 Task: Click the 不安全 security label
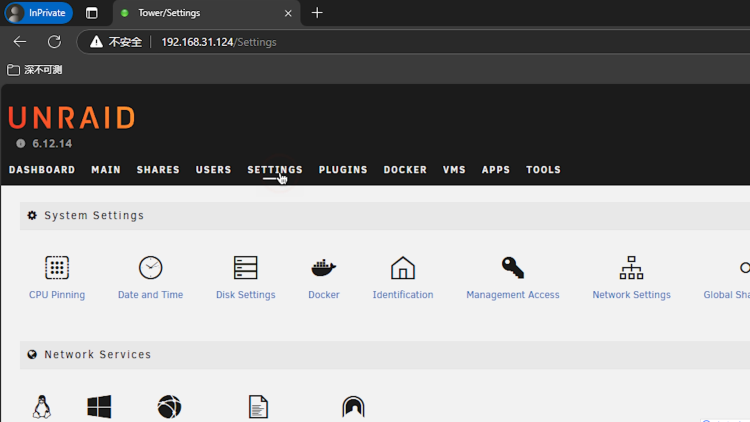(x=125, y=42)
